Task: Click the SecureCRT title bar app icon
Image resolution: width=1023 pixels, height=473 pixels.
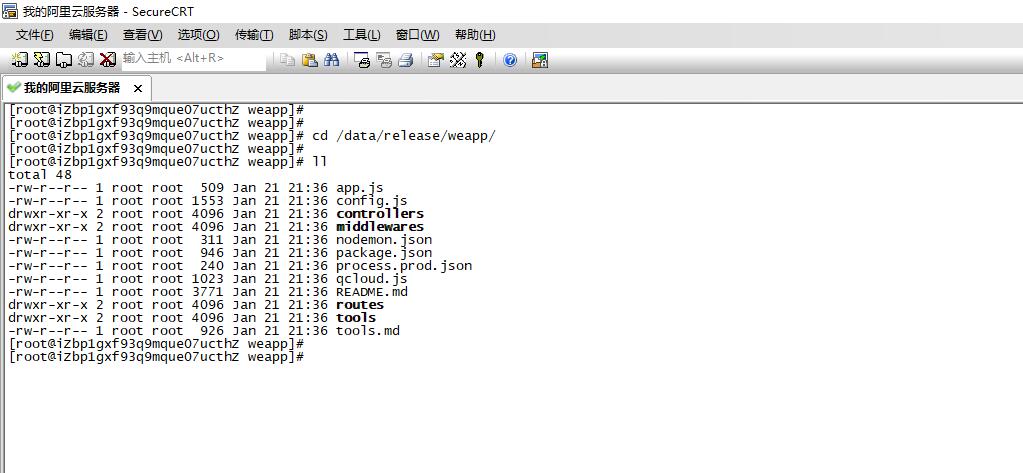Action: coord(10,11)
